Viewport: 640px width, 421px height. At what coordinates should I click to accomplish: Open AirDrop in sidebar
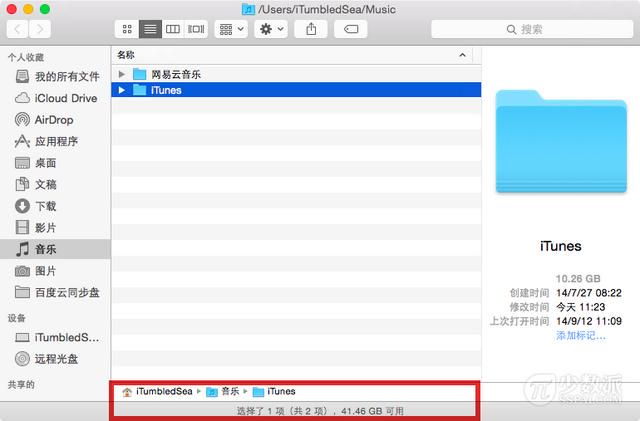(x=57, y=120)
